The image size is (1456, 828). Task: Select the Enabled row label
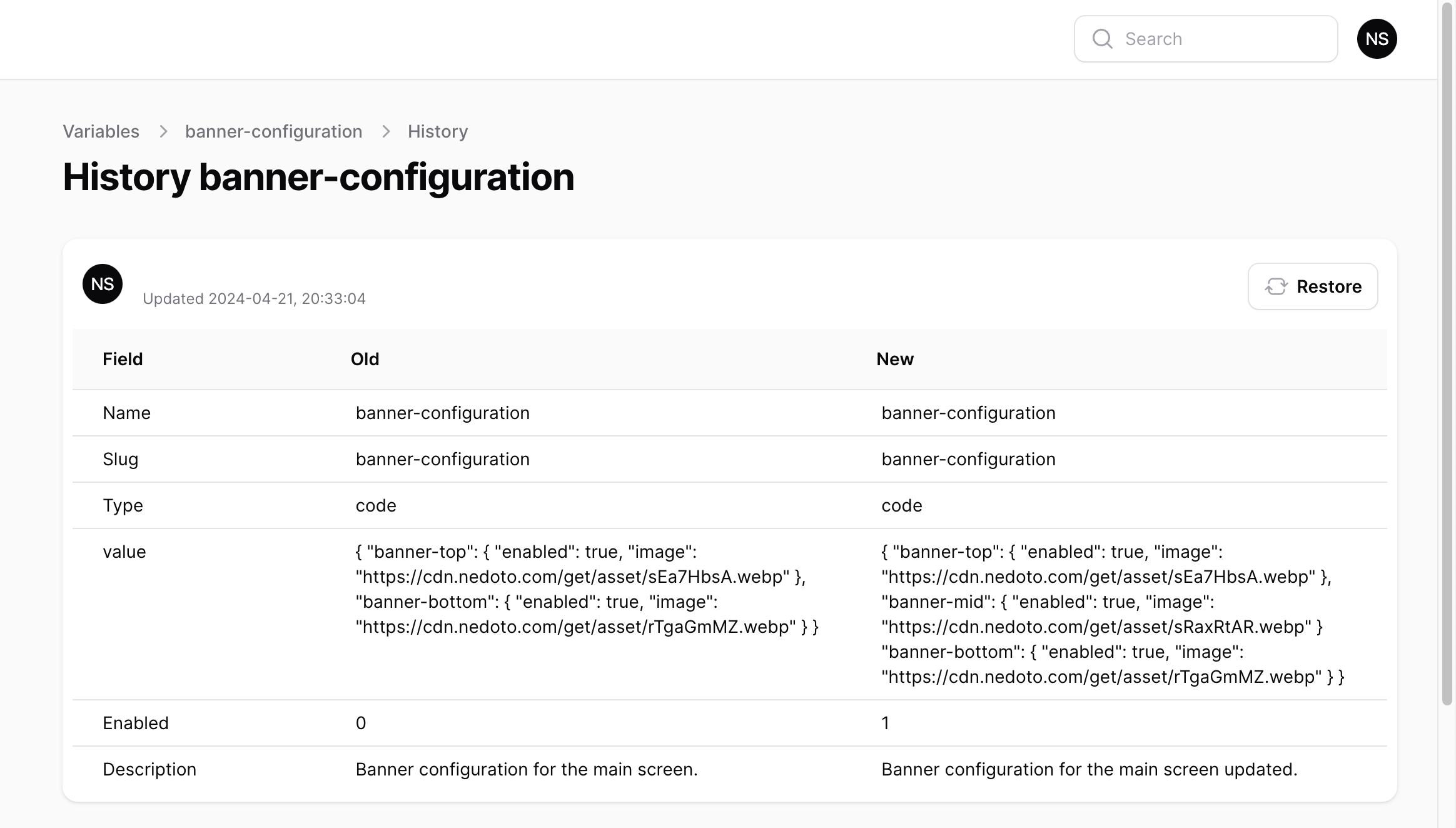136,723
